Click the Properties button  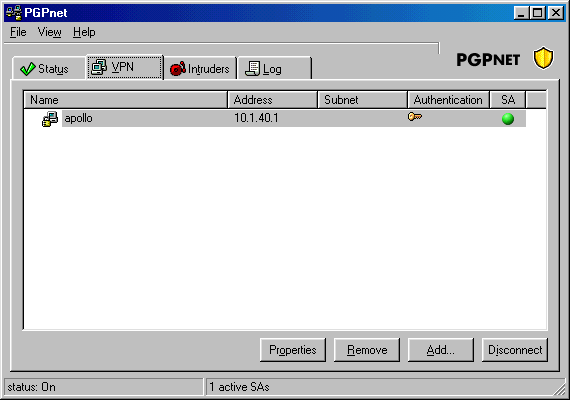point(293,350)
